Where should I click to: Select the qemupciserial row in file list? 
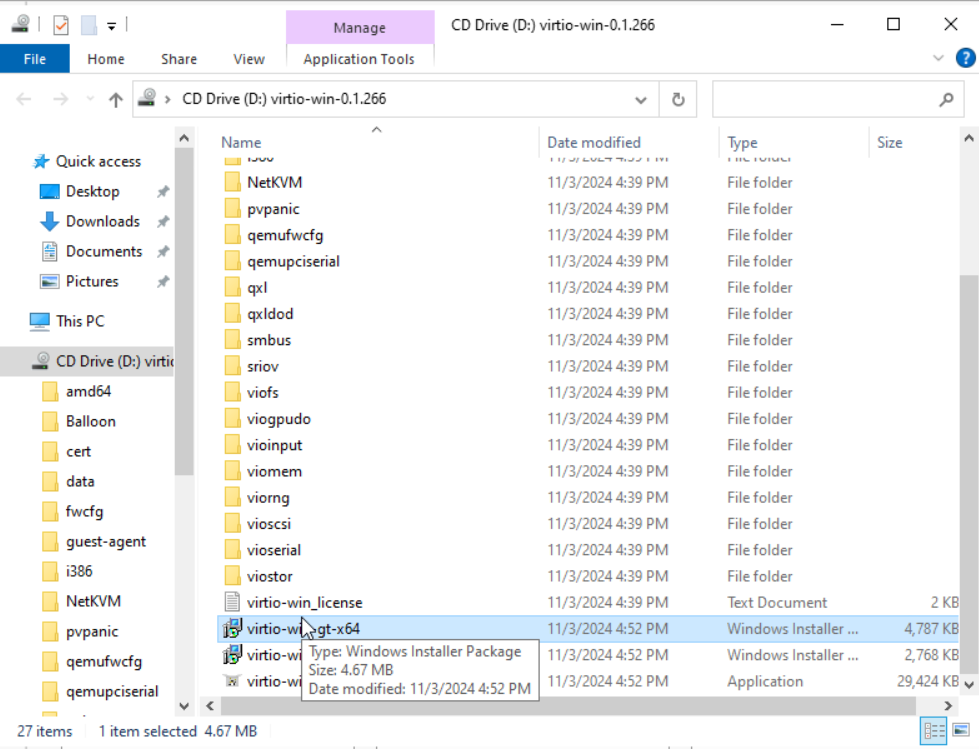[588, 261]
